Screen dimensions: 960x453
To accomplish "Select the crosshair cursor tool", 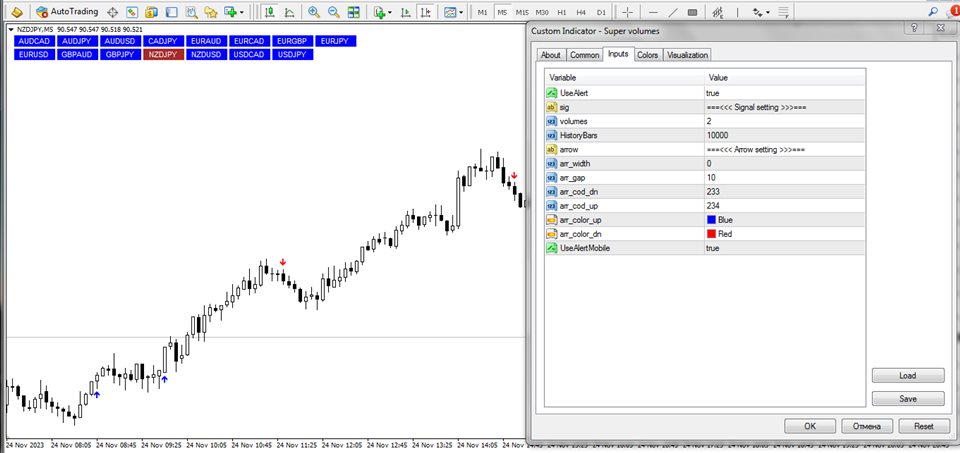I will (x=628, y=12).
